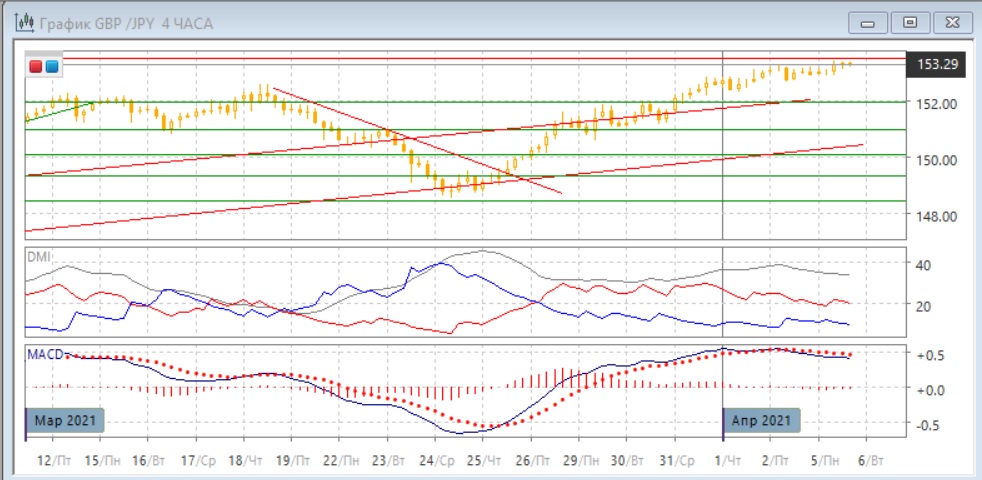Image resolution: width=982 pixels, height=480 pixels.
Task: Select the MACD indicator label
Action: click(44, 354)
